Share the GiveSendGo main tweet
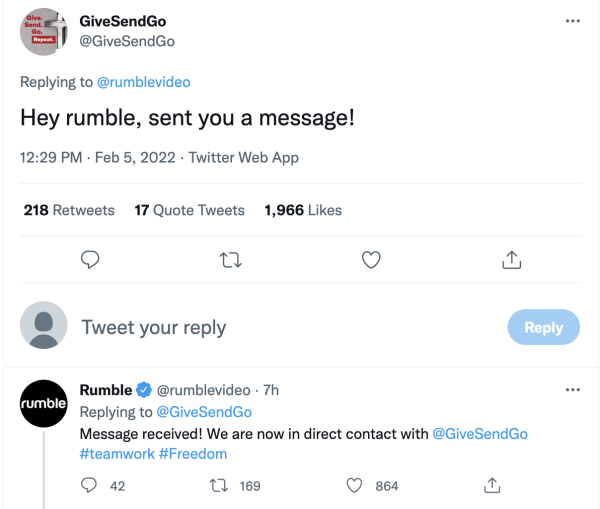 pyautogui.click(x=511, y=260)
